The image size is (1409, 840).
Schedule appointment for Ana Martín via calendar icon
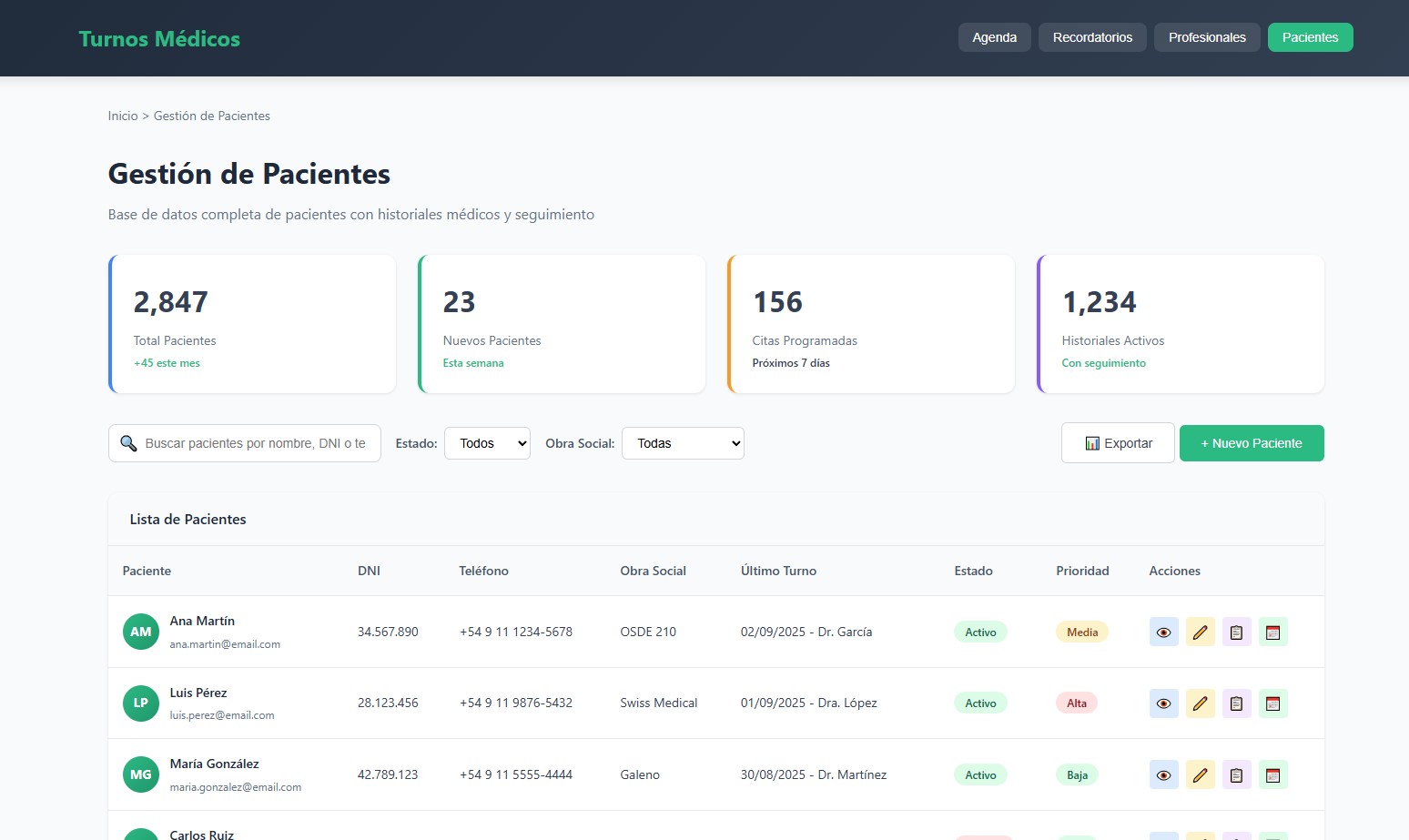coord(1272,632)
